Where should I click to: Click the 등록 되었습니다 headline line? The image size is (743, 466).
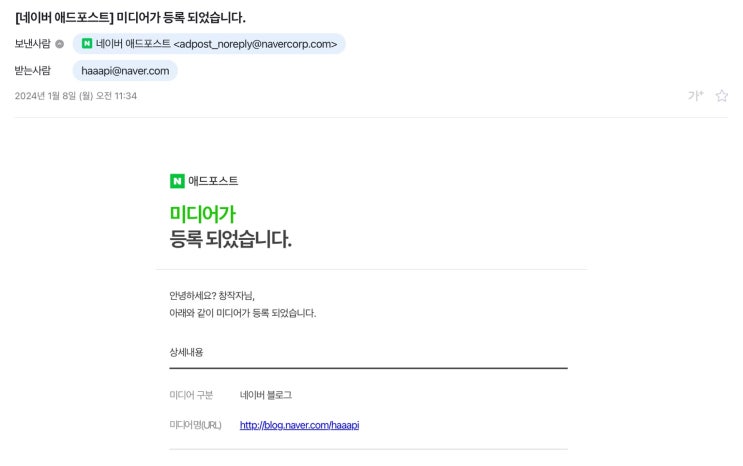[x=231, y=239]
